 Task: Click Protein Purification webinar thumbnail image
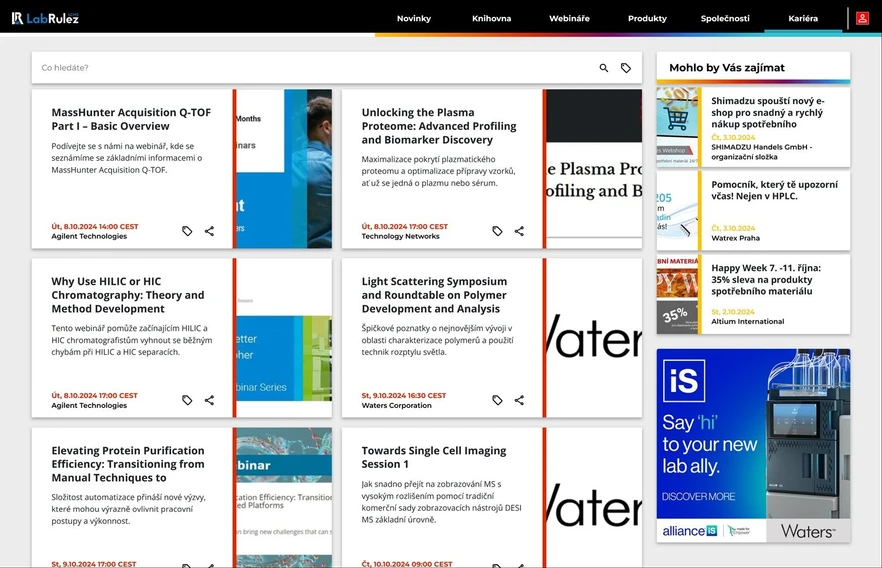(x=284, y=497)
